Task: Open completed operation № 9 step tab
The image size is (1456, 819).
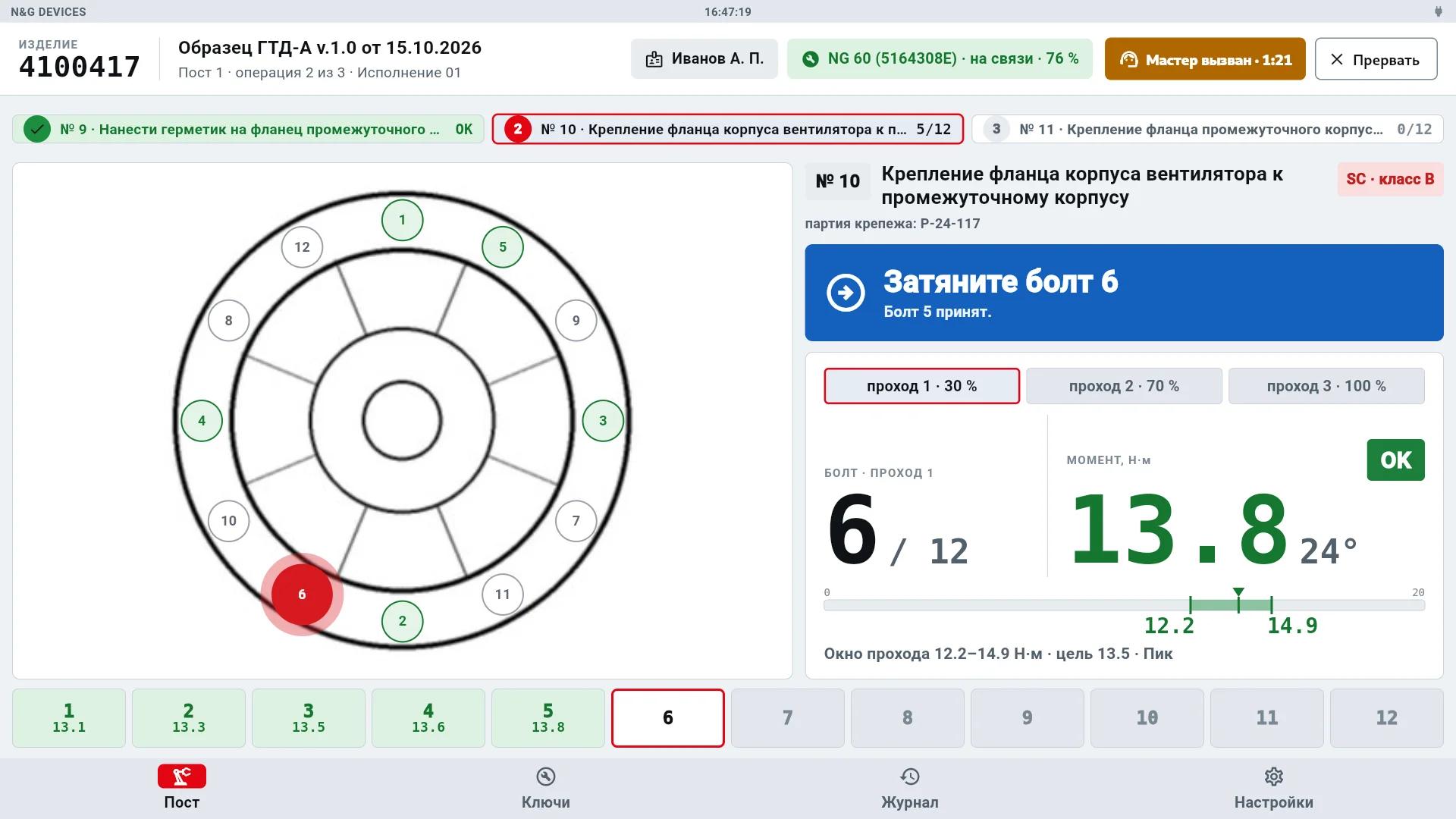Action: (x=248, y=129)
